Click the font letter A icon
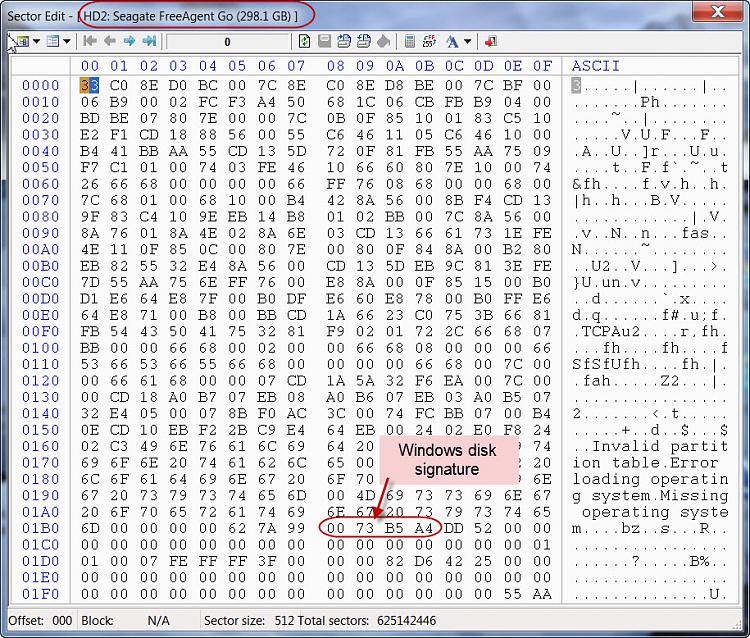 pyautogui.click(x=452, y=42)
